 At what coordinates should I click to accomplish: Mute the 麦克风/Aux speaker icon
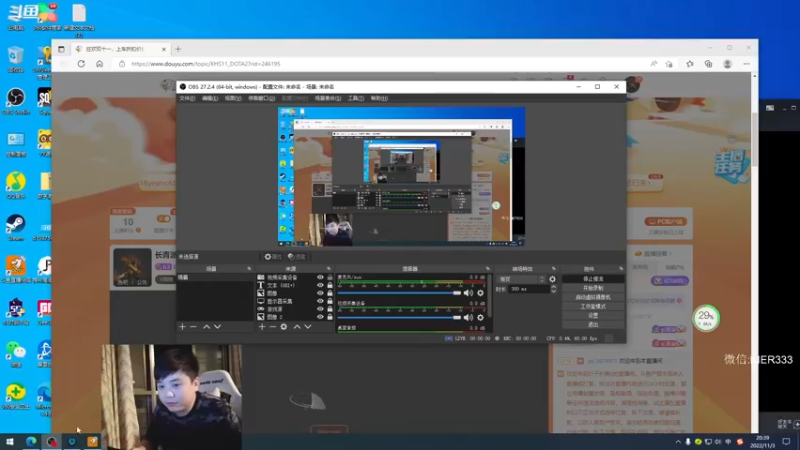point(468,293)
